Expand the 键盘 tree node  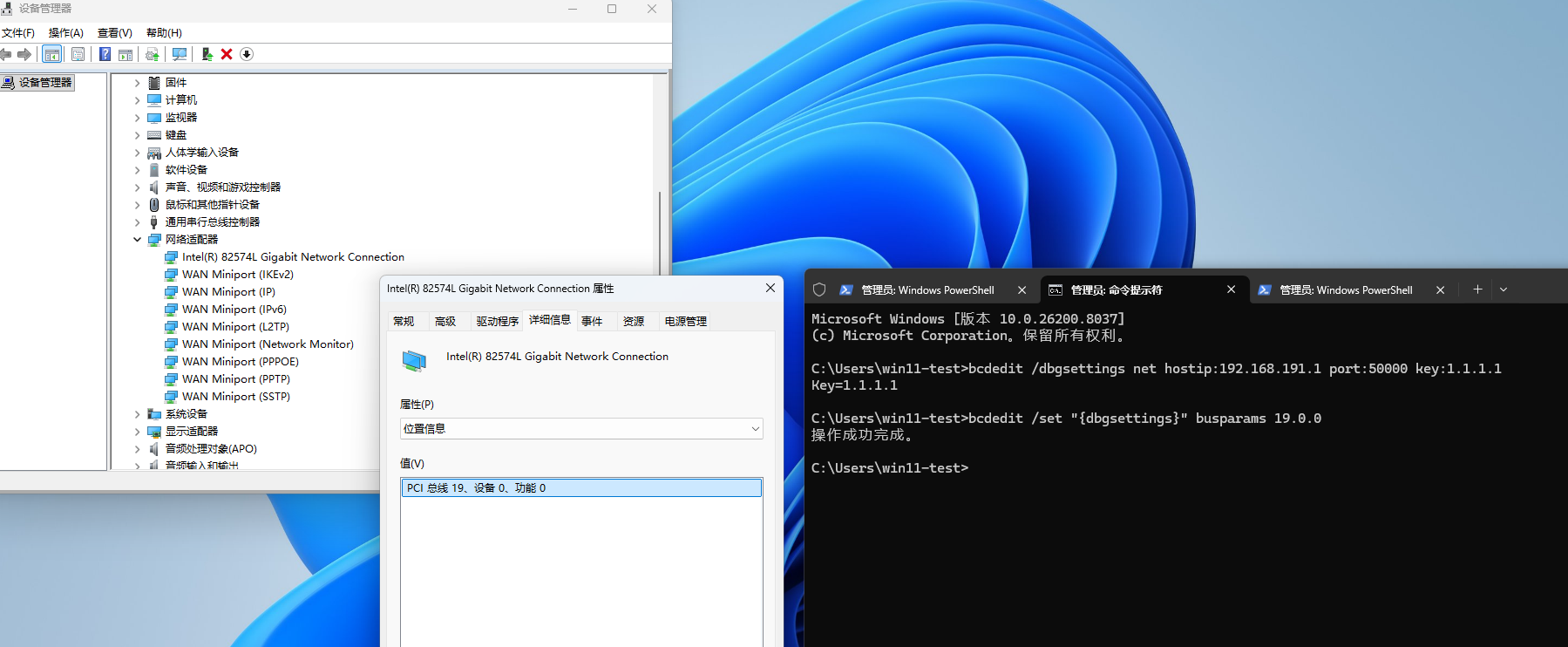click(137, 135)
